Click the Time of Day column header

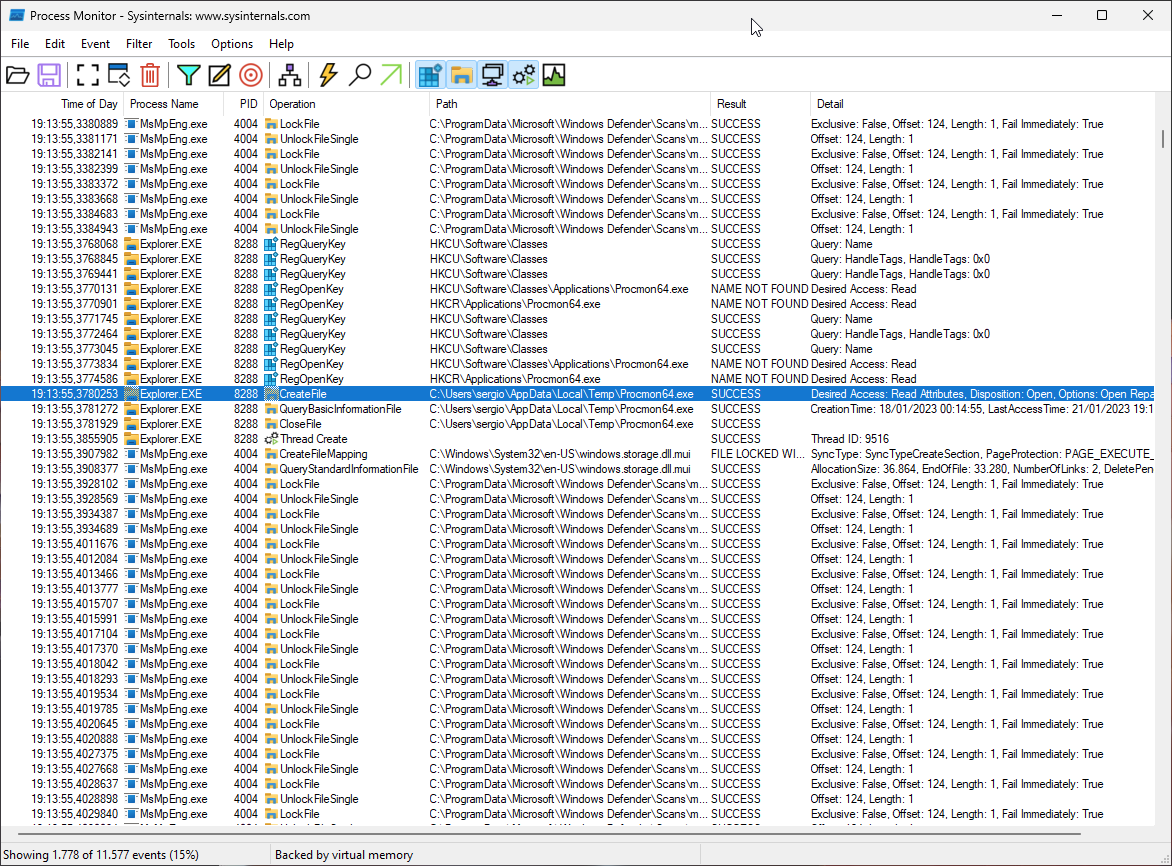coord(62,104)
